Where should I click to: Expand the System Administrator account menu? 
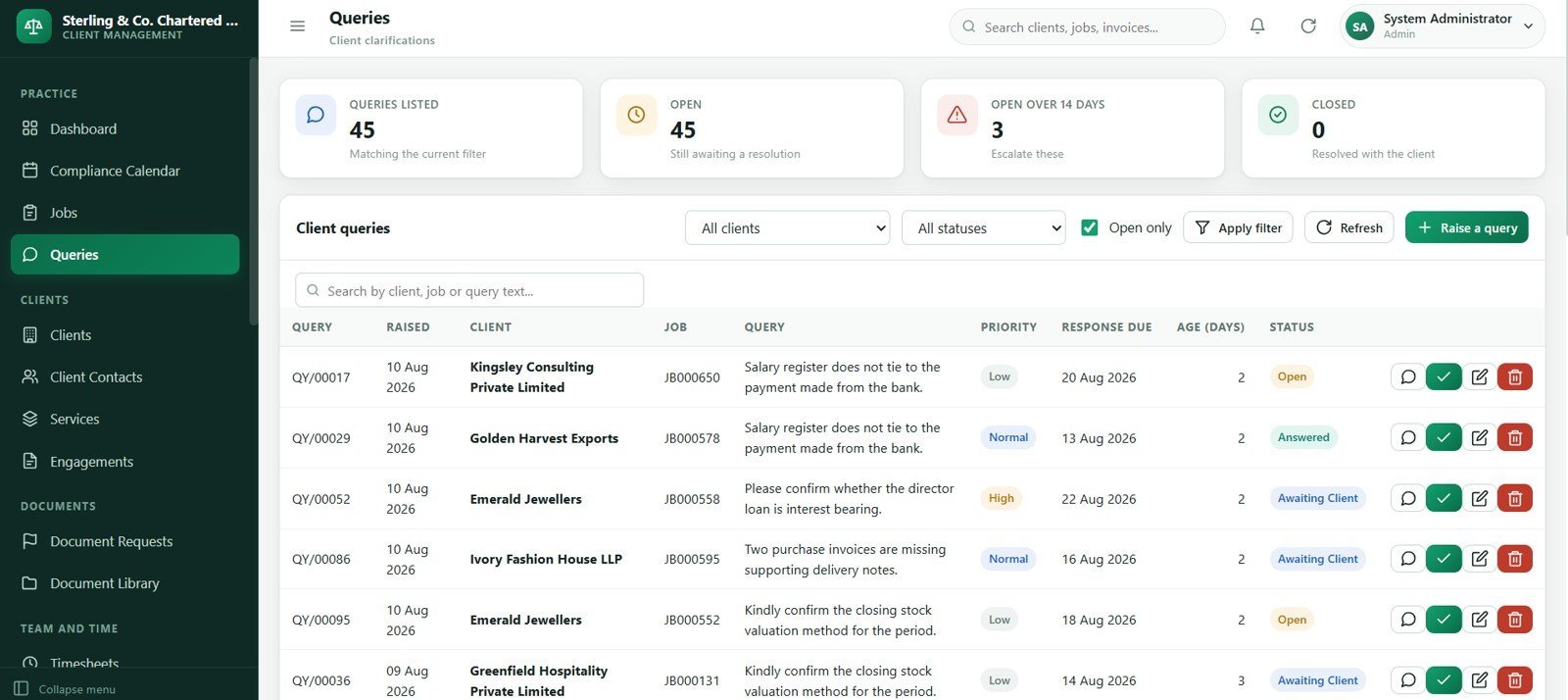point(1443,26)
